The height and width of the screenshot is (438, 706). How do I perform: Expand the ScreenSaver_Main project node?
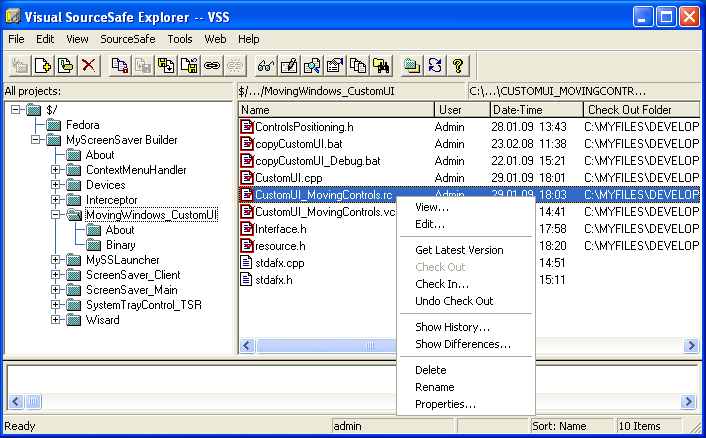click(55, 289)
